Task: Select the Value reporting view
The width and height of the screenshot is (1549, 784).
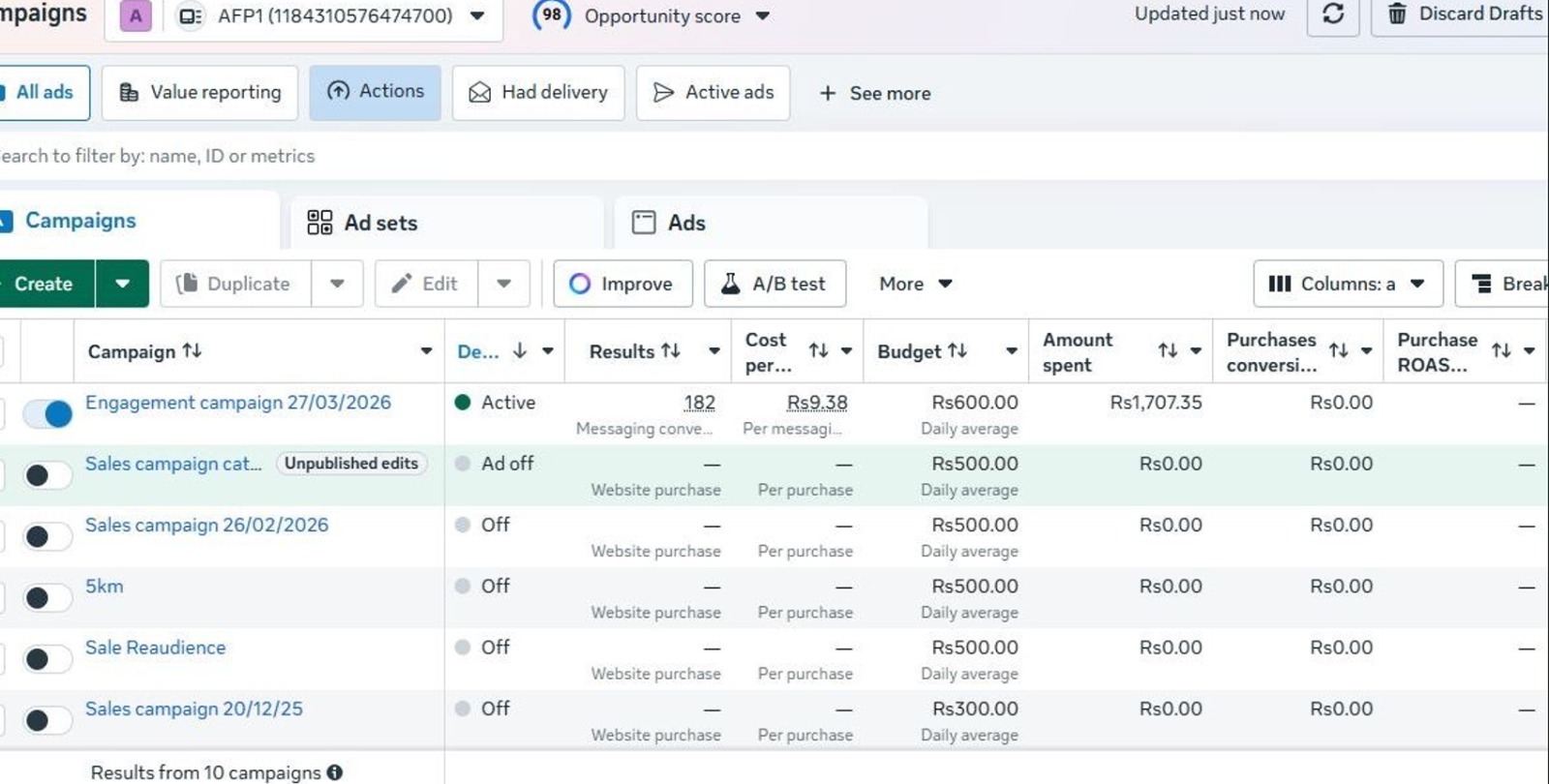Action: [199, 92]
